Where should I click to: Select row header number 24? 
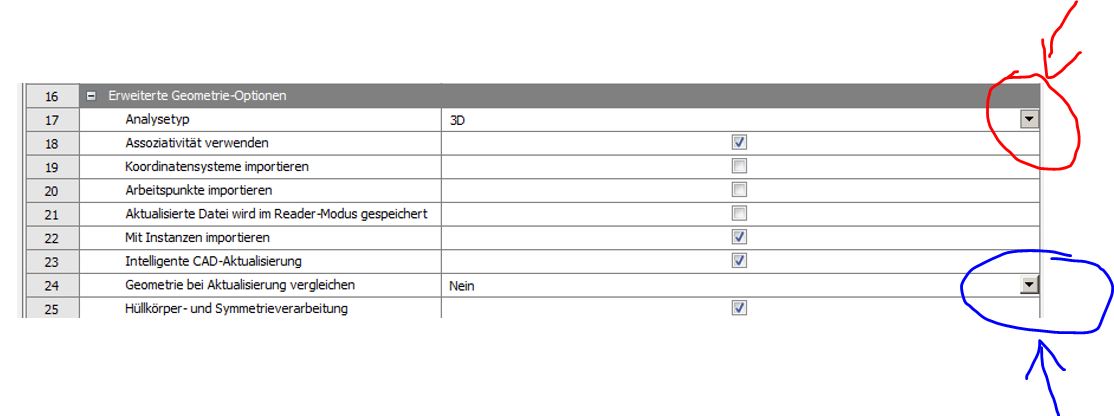click(x=52, y=286)
